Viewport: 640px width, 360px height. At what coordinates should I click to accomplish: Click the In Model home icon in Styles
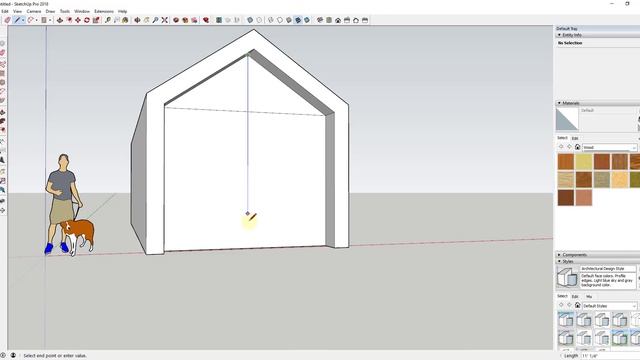577,305
